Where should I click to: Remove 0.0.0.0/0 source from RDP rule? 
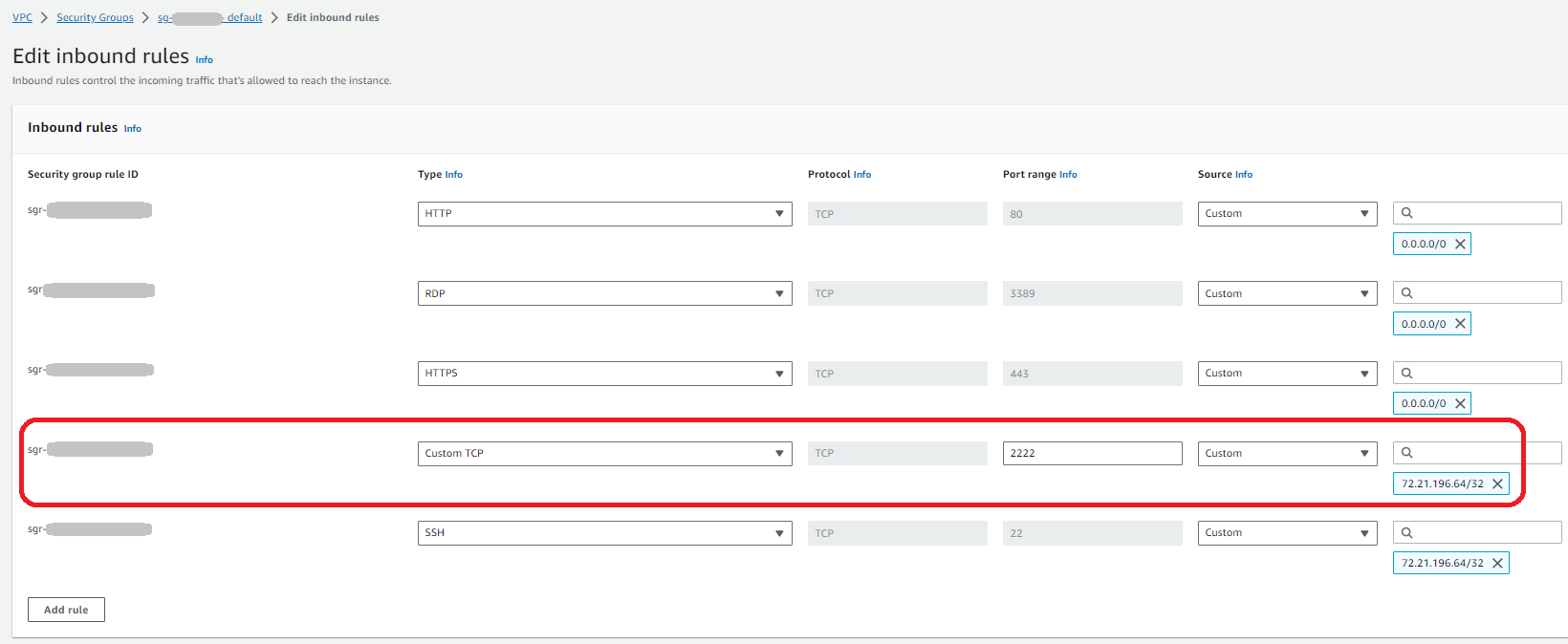click(1460, 324)
